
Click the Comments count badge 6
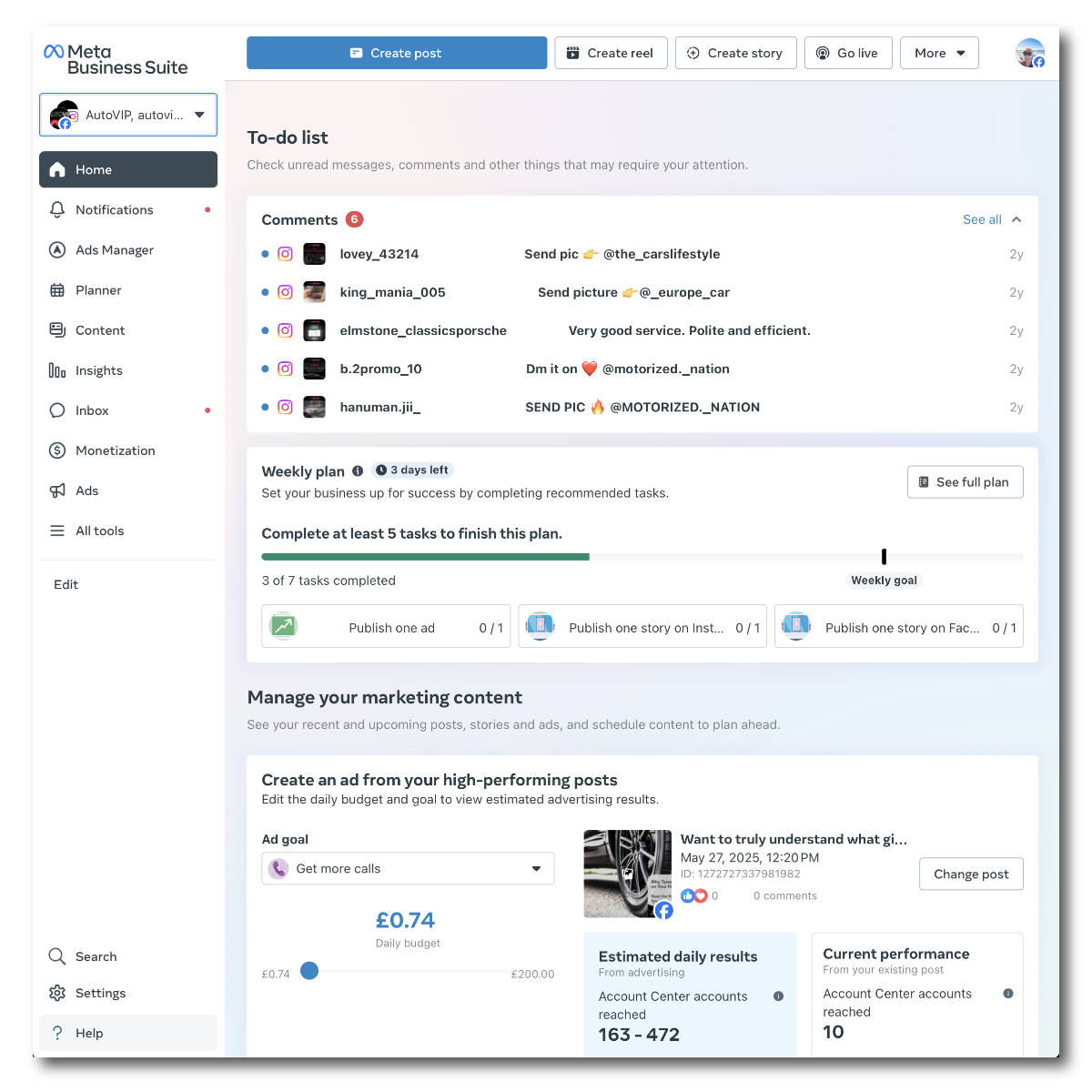pyautogui.click(x=355, y=219)
